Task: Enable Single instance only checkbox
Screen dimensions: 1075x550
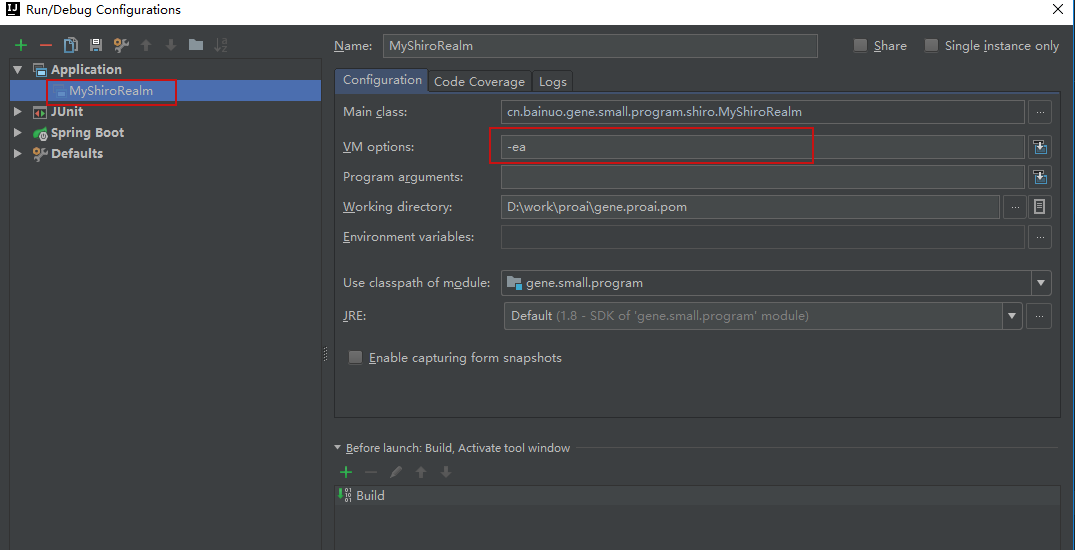Action: coord(931,46)
